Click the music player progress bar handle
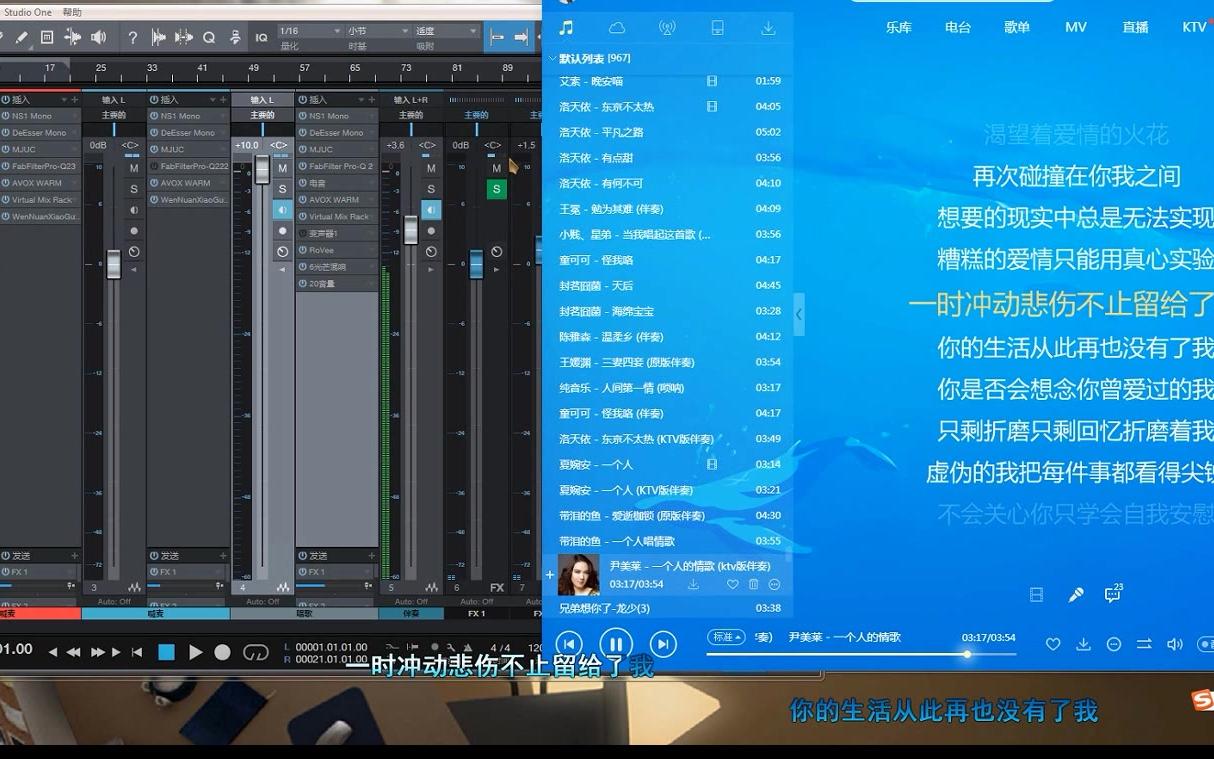Viewport: 1214px width, 759px height. tap(967, 654)
